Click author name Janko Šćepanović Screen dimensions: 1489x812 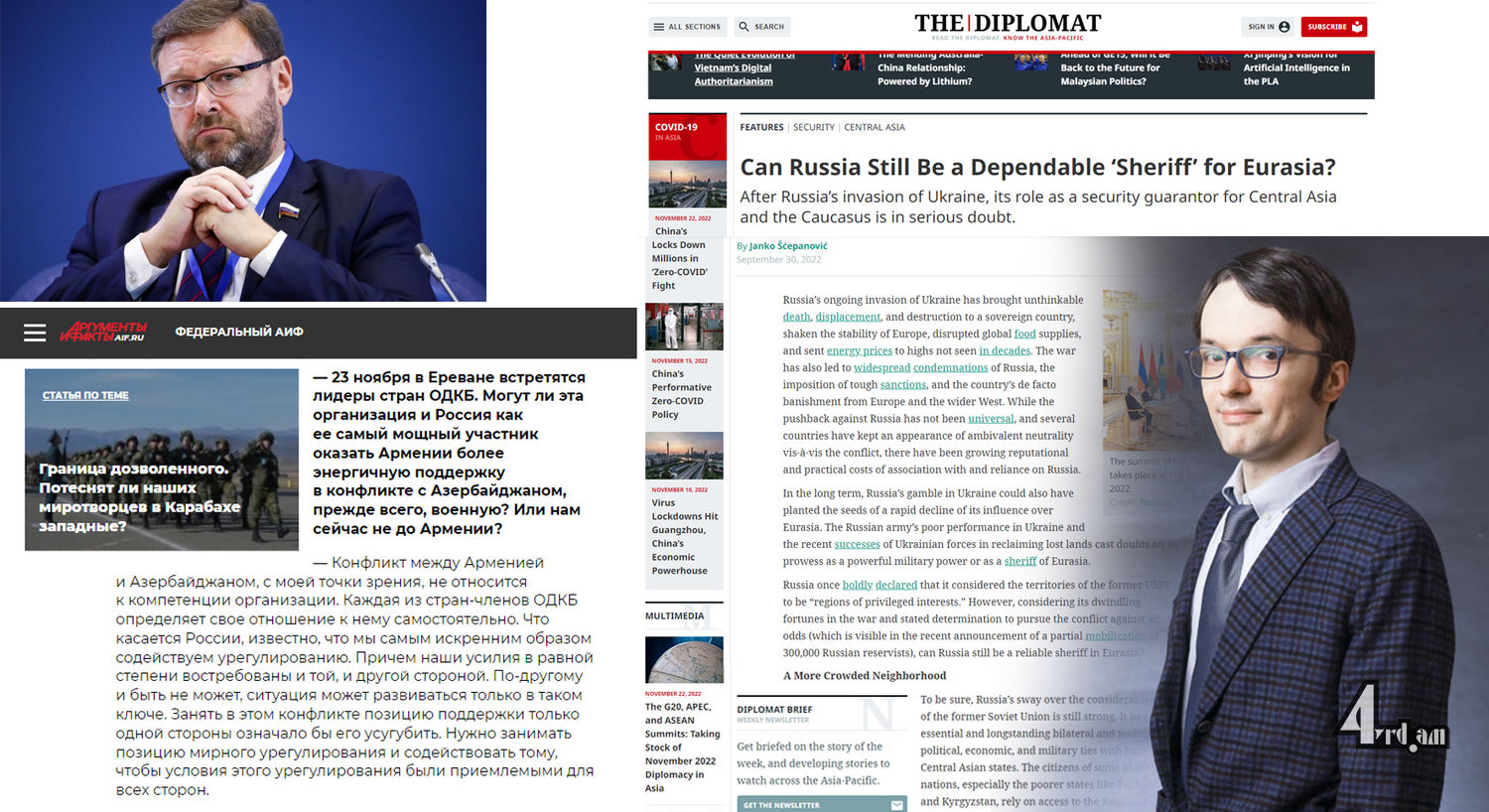(788, 246)
